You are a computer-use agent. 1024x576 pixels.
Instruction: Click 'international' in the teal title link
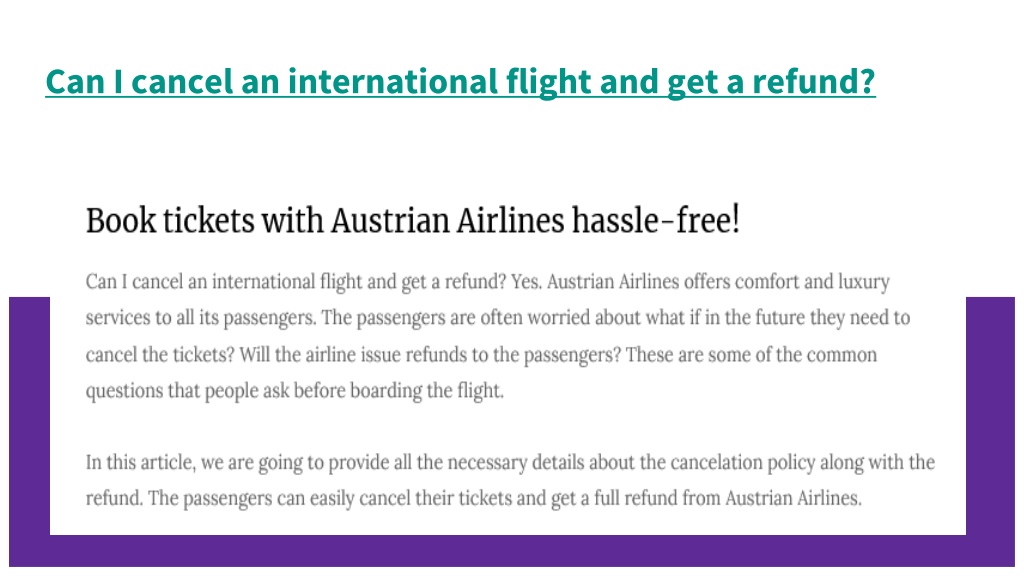(x=393, y=82)
